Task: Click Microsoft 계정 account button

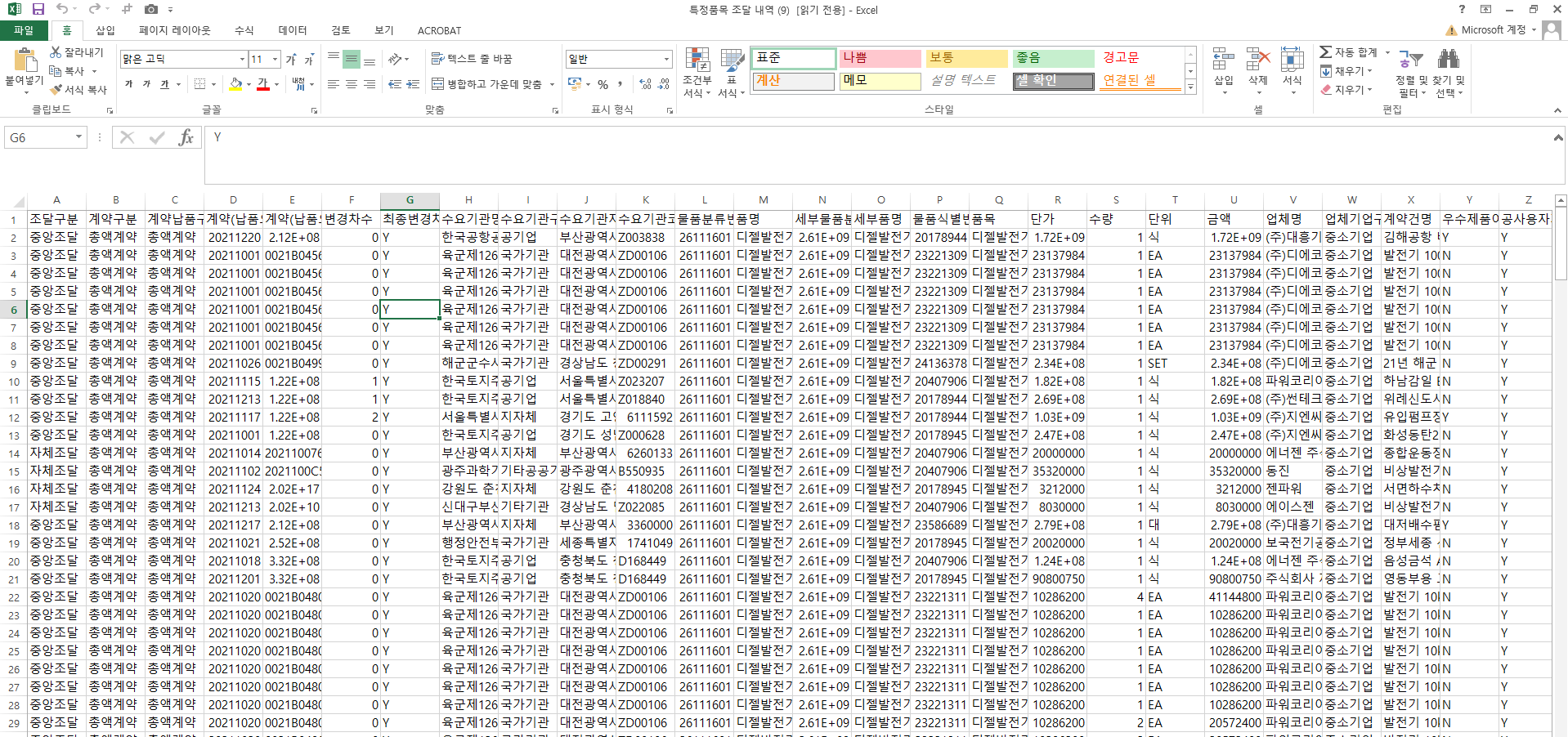Action: tap(1492, 29)
